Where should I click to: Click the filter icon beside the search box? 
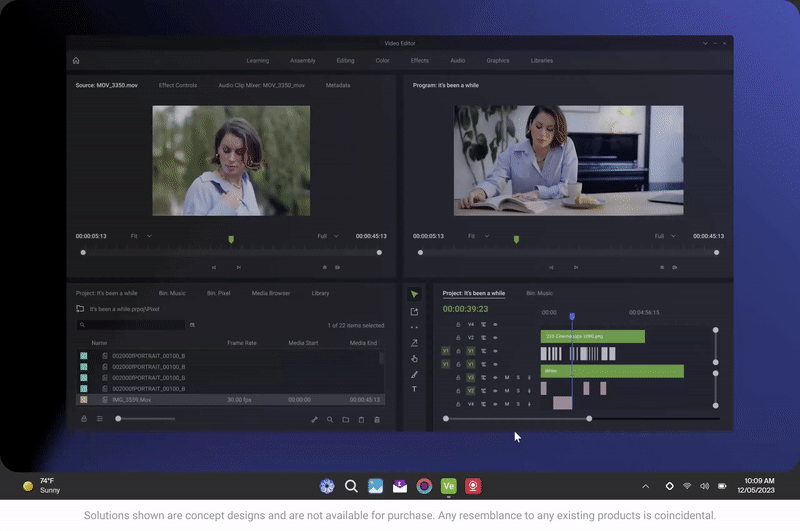(x=192, y=325)
